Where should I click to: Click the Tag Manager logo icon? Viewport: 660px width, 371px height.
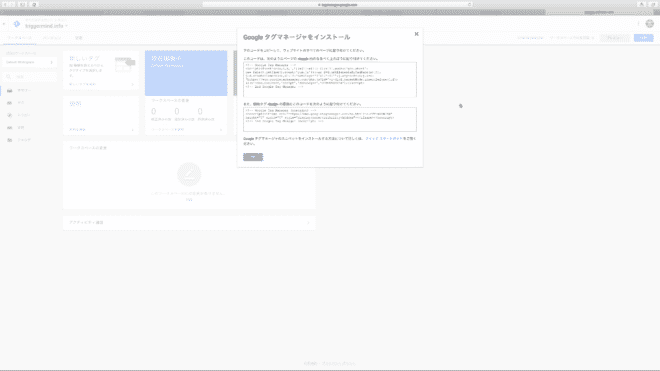[17, 24]
